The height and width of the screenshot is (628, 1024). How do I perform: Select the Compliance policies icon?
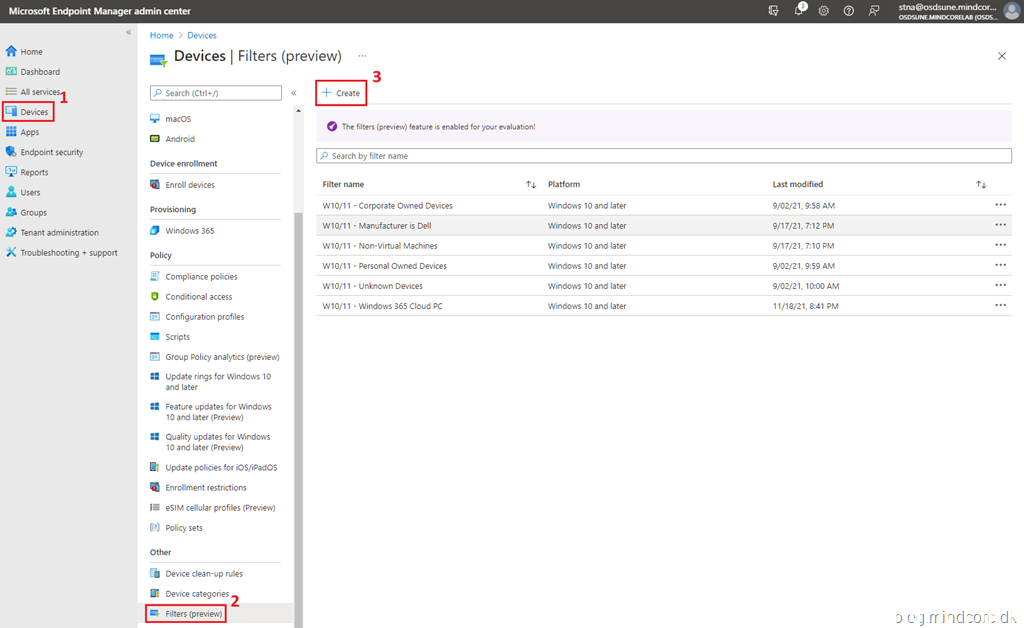156,276
